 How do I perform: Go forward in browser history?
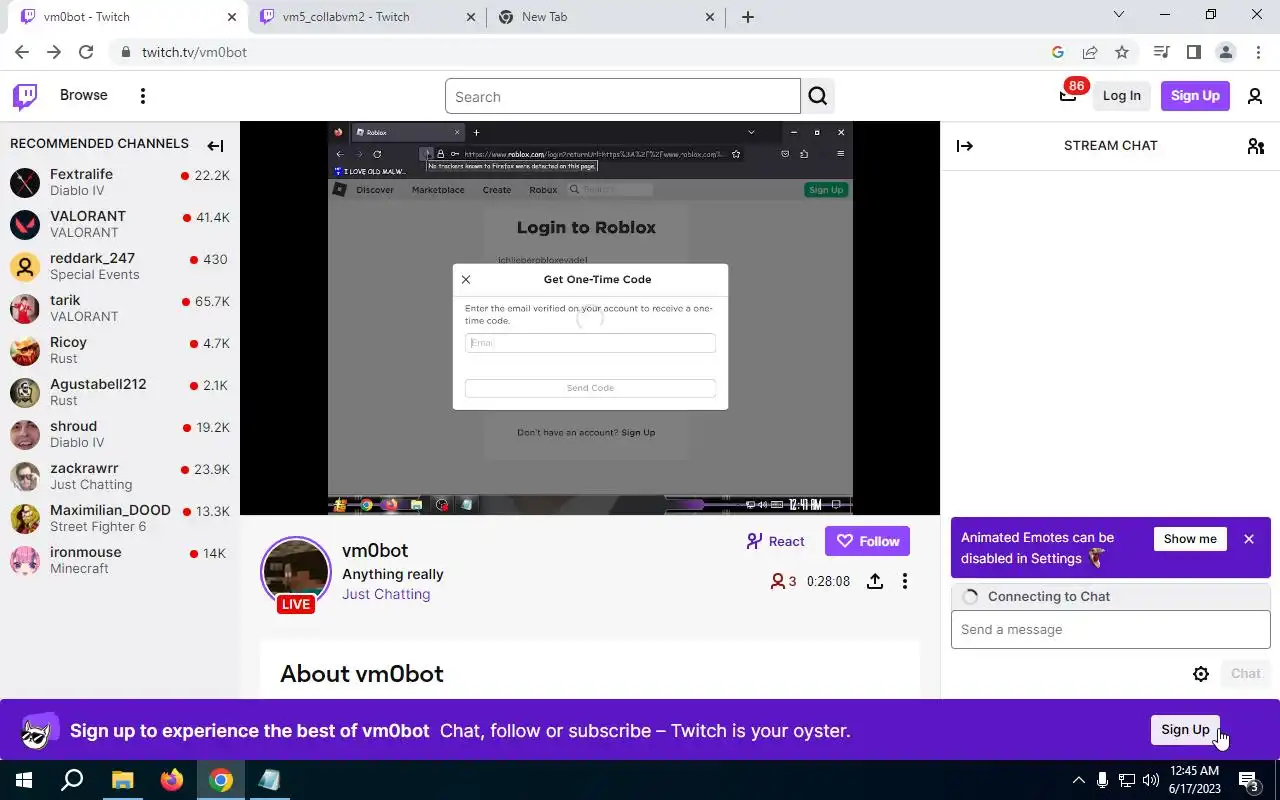point(54,52)
